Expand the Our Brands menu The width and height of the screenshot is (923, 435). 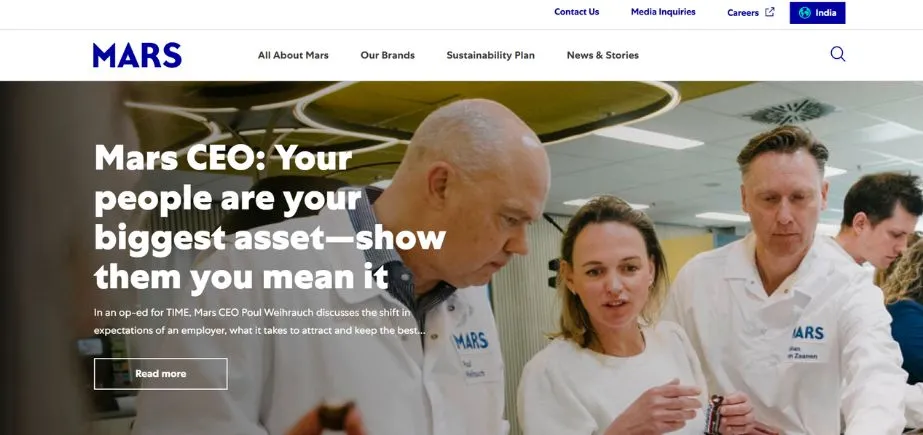(x=387, y=55)
